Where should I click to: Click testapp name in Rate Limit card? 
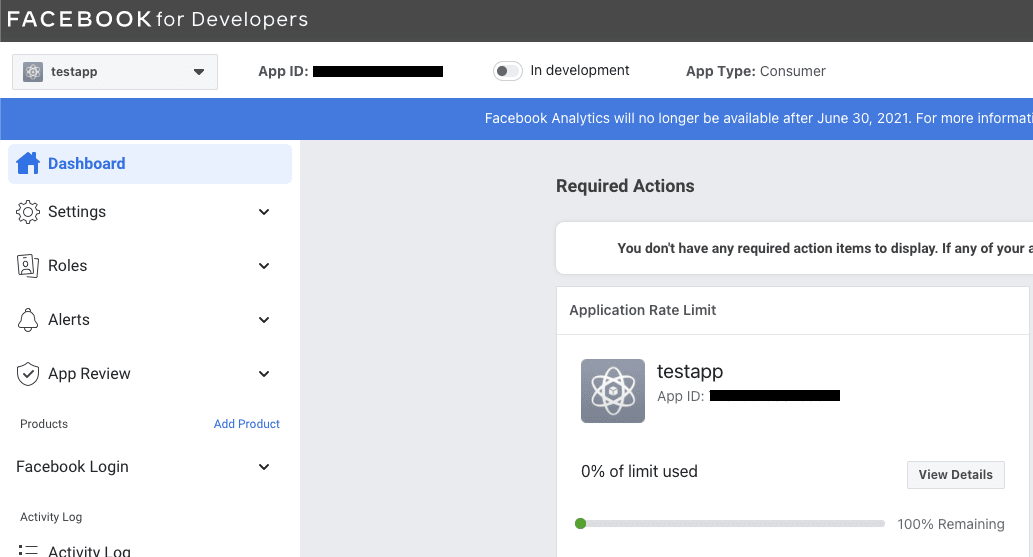[x=690, y=371]
